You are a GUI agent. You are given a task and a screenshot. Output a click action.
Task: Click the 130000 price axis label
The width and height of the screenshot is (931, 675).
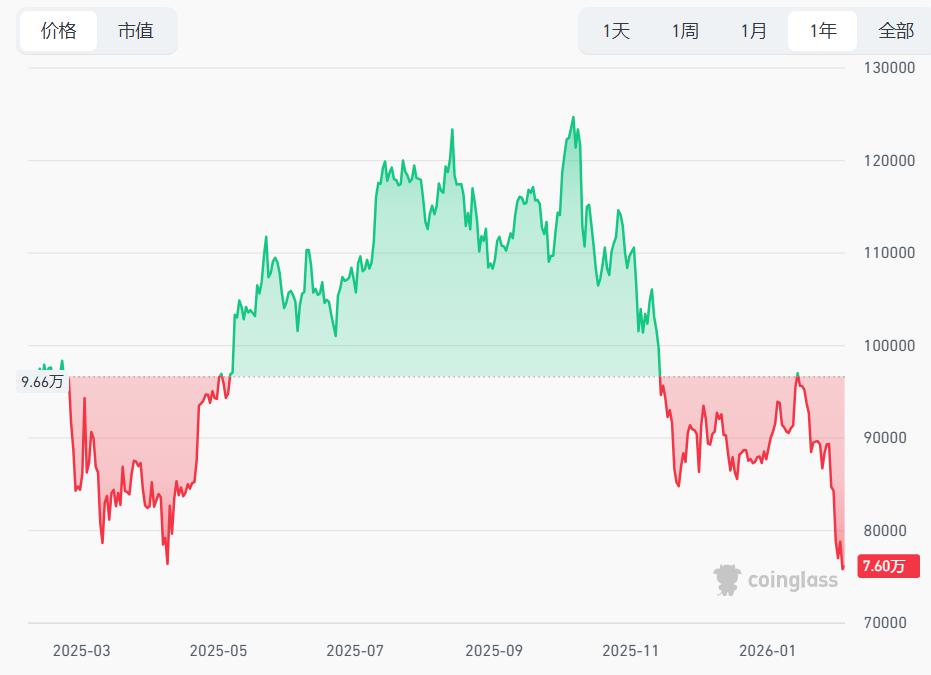point(888,68)
